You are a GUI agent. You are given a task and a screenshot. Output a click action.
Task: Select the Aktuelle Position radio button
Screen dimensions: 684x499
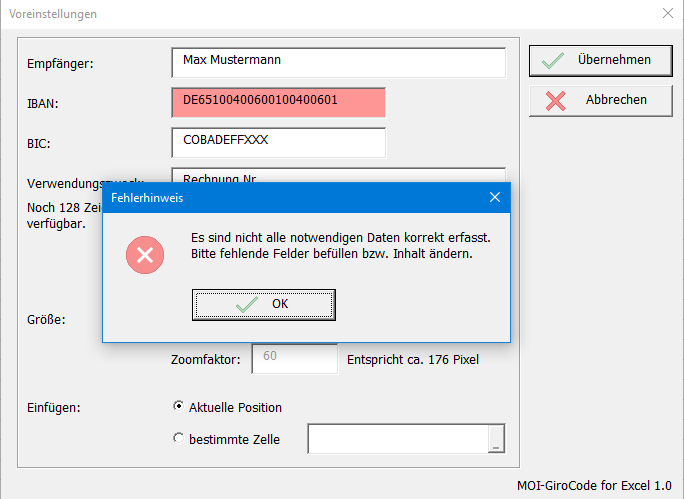tap(178, 406)
